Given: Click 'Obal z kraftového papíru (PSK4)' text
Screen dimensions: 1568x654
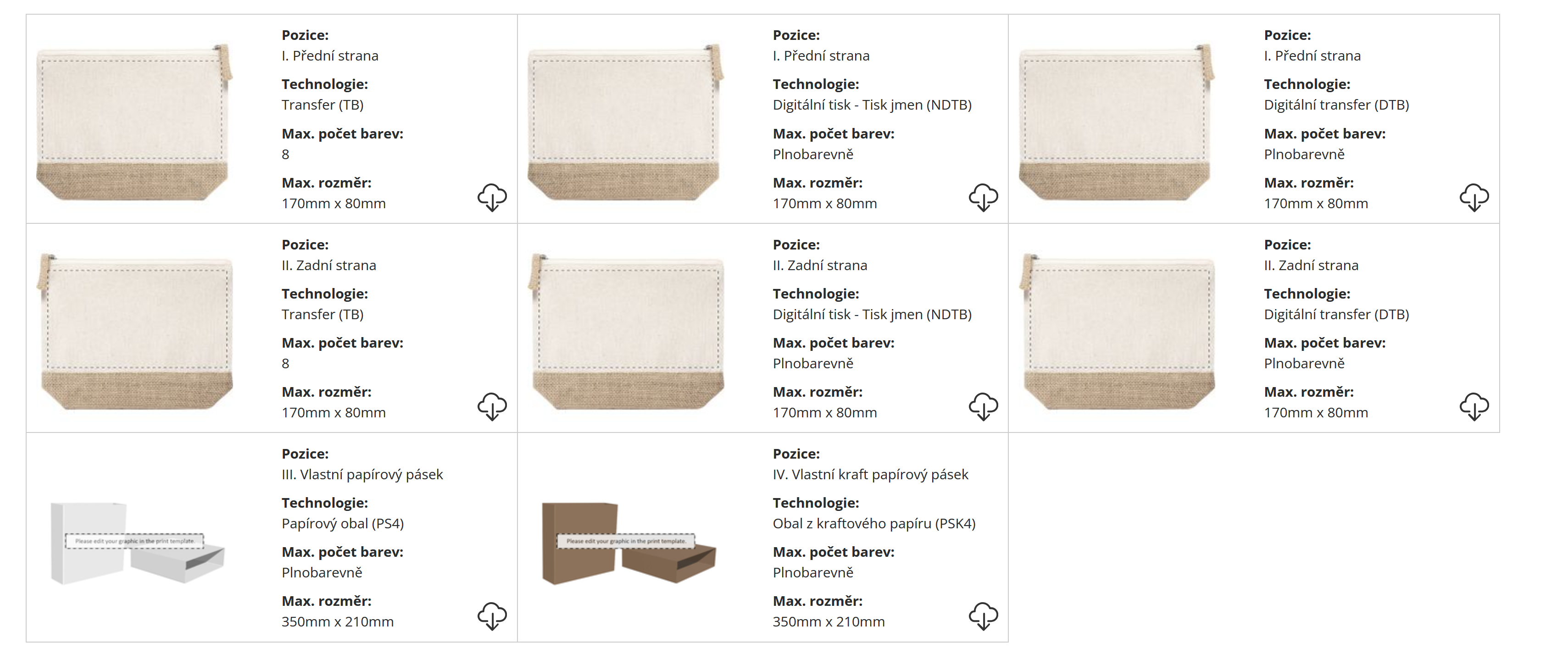Looking at the screenshot, I should [873, 524].
